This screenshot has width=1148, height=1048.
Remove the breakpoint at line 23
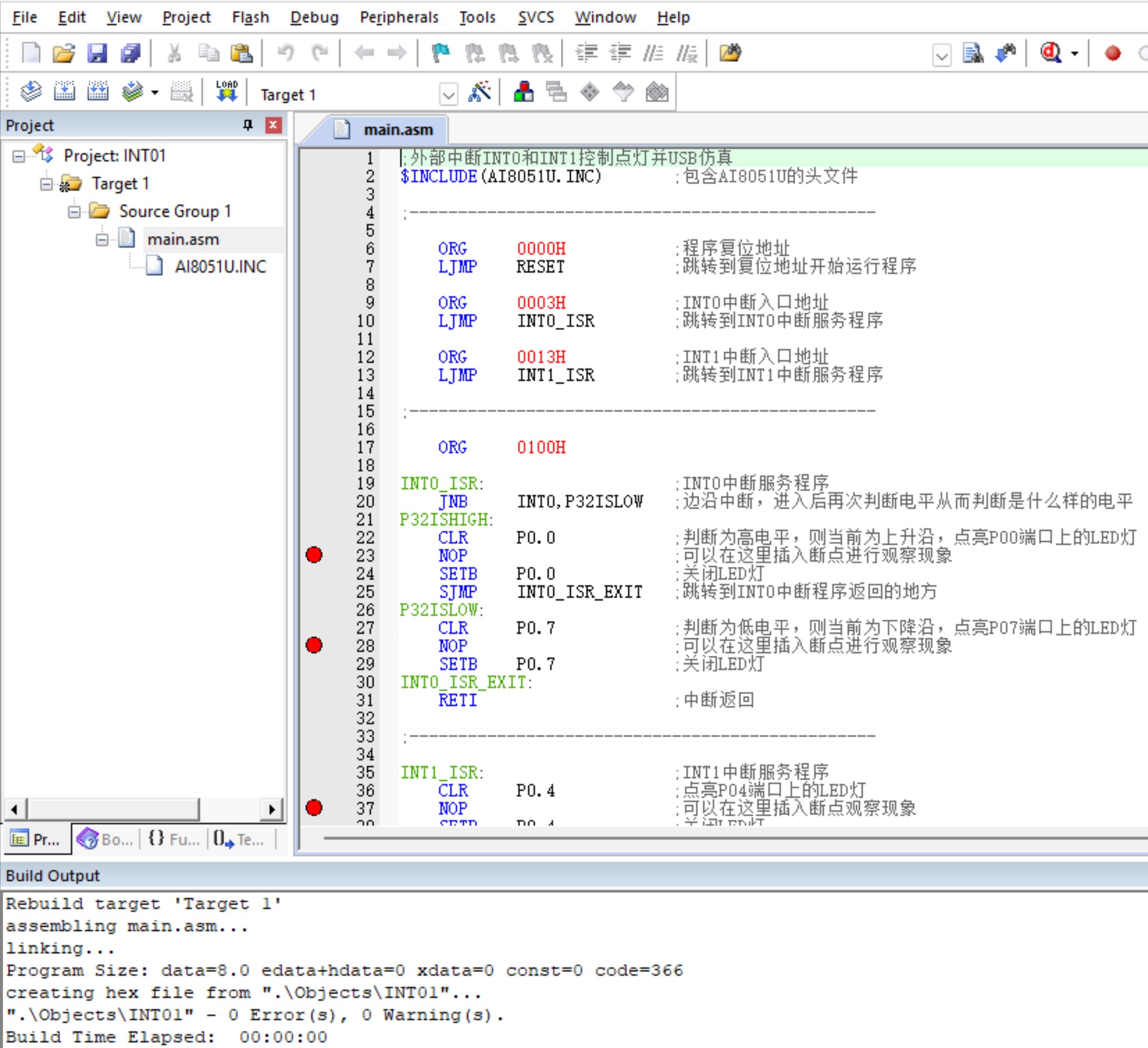[314, 555]
